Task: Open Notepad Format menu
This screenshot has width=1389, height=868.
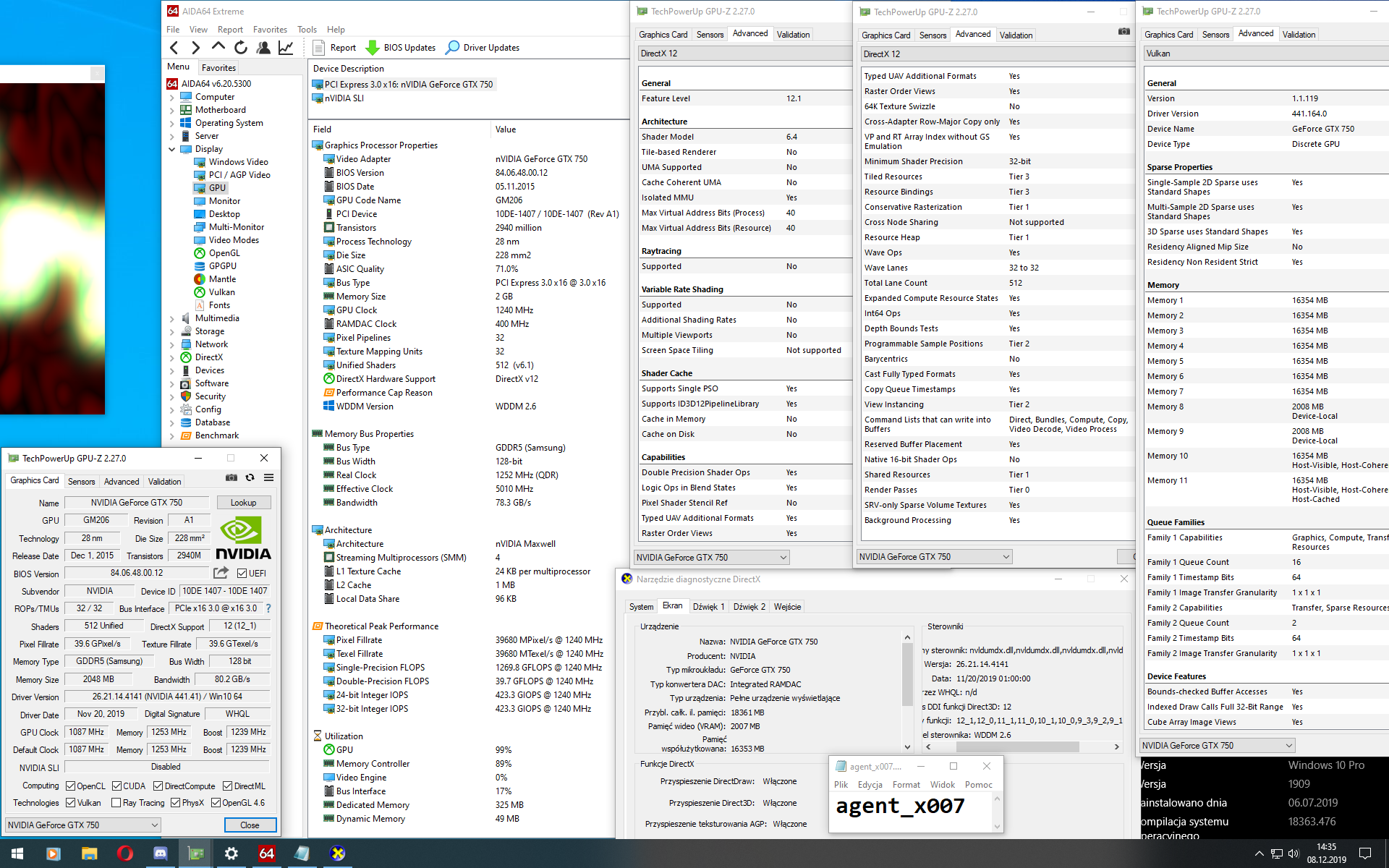Action: point(906,785)
